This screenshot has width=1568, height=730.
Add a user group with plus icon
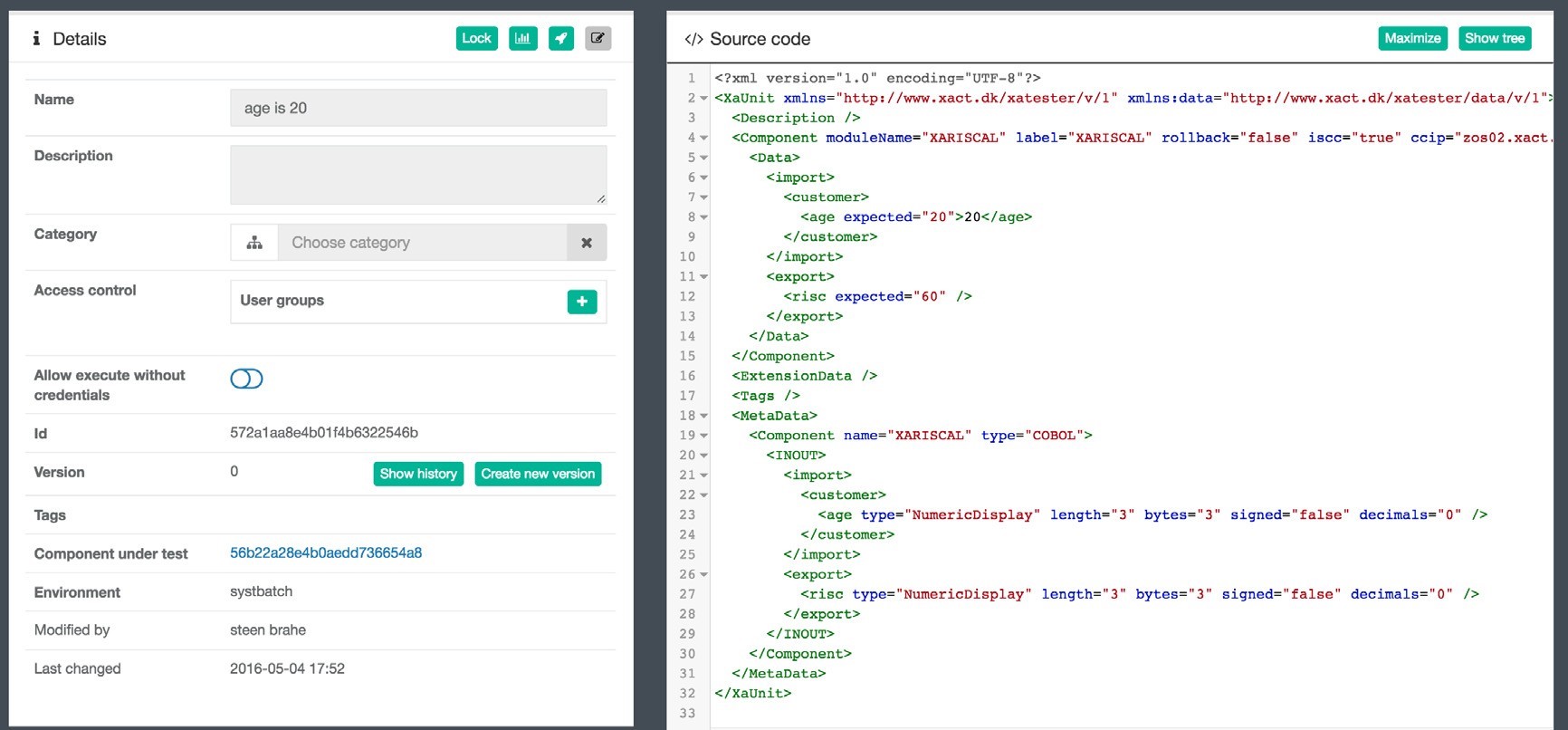click(582, 301)
